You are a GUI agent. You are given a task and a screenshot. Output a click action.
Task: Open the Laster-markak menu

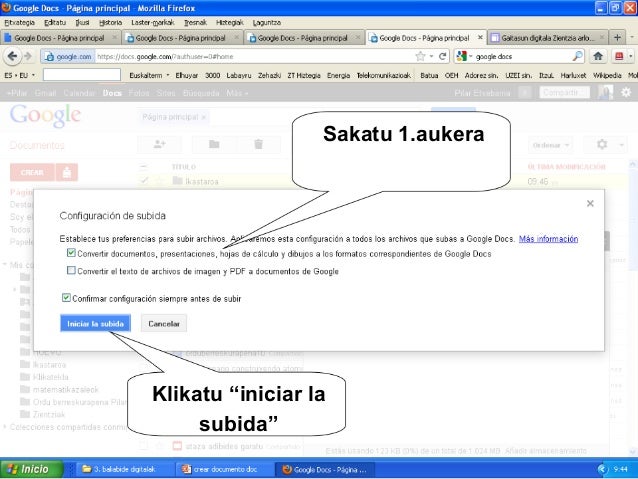pos(153,22)
